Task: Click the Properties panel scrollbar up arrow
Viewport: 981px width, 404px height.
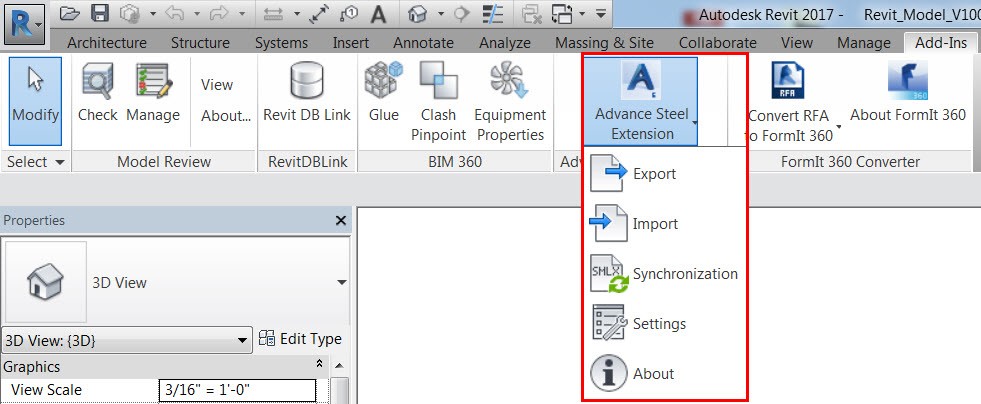Action: (339, 365)
